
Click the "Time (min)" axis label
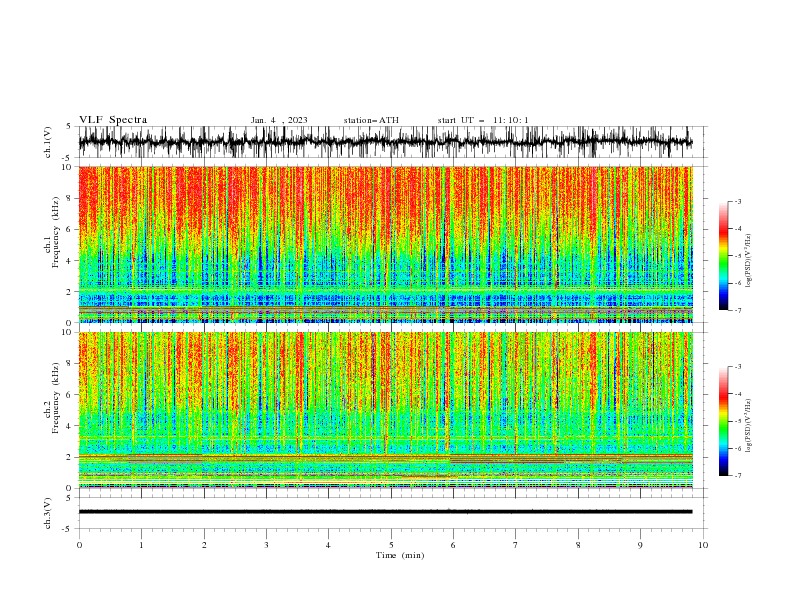coord(400,555)
